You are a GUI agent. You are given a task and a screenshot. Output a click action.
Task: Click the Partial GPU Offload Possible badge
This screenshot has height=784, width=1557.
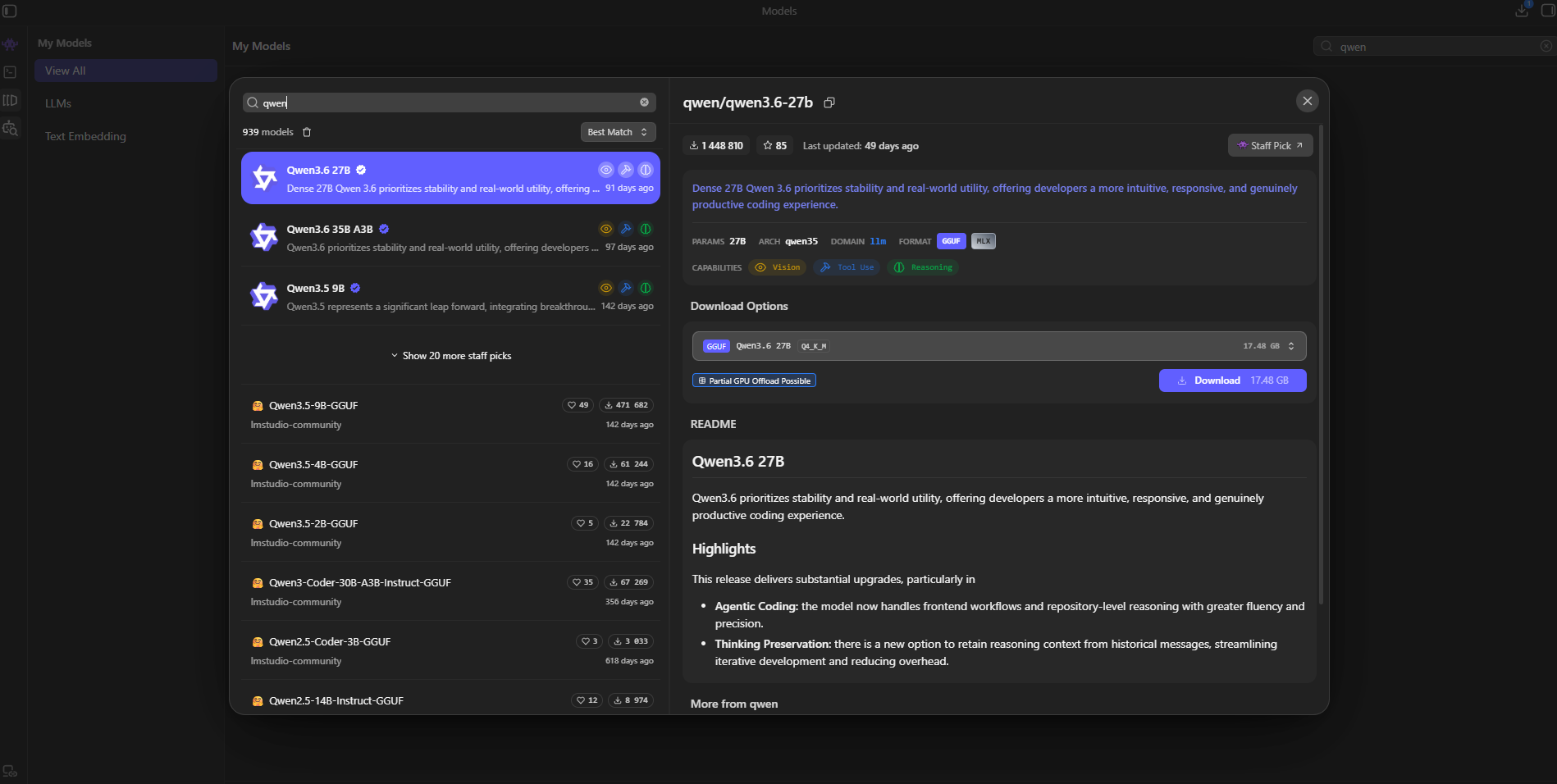(x=754, y=381)
